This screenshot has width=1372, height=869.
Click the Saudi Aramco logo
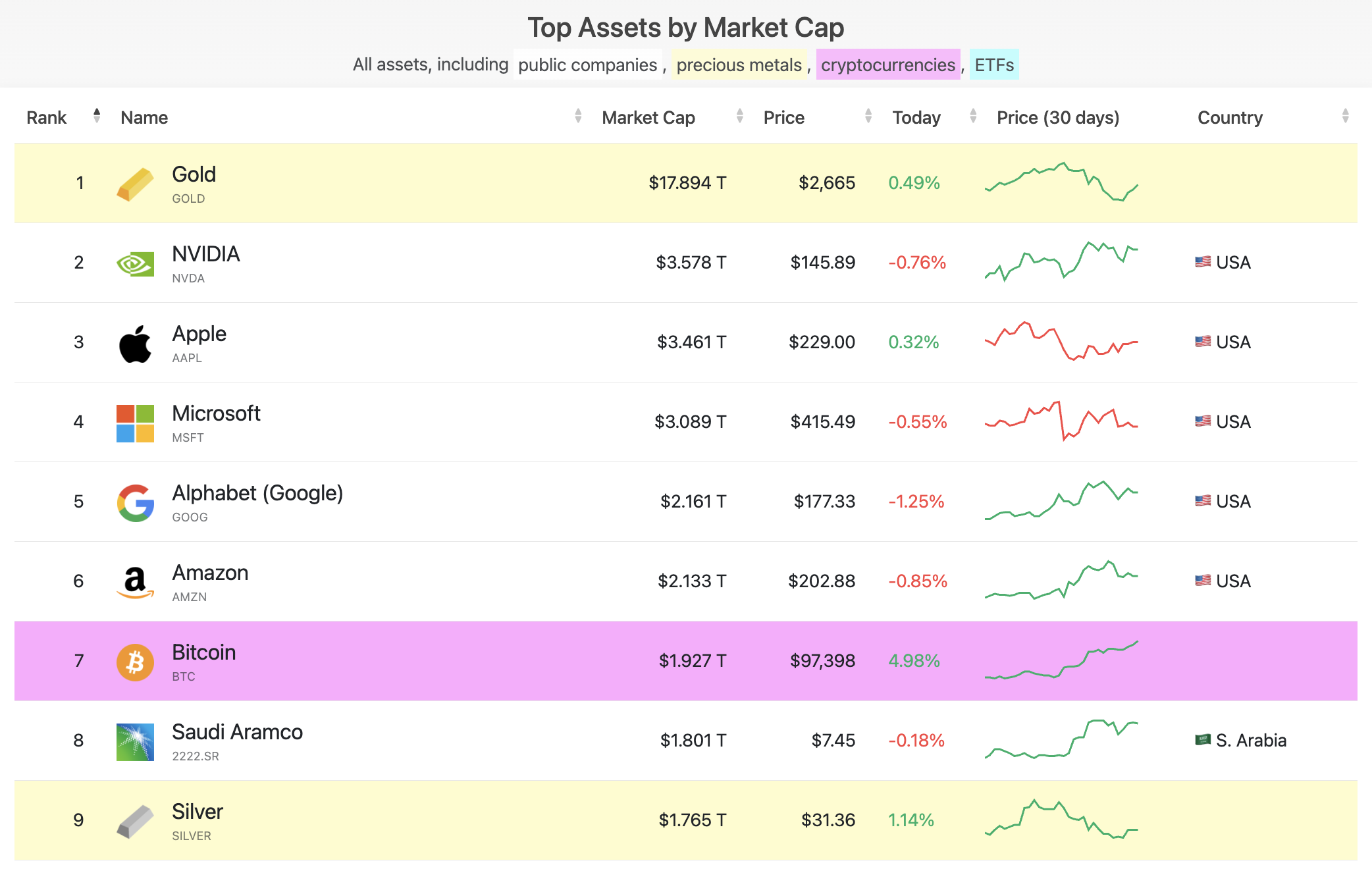click(x=135, y=742)
